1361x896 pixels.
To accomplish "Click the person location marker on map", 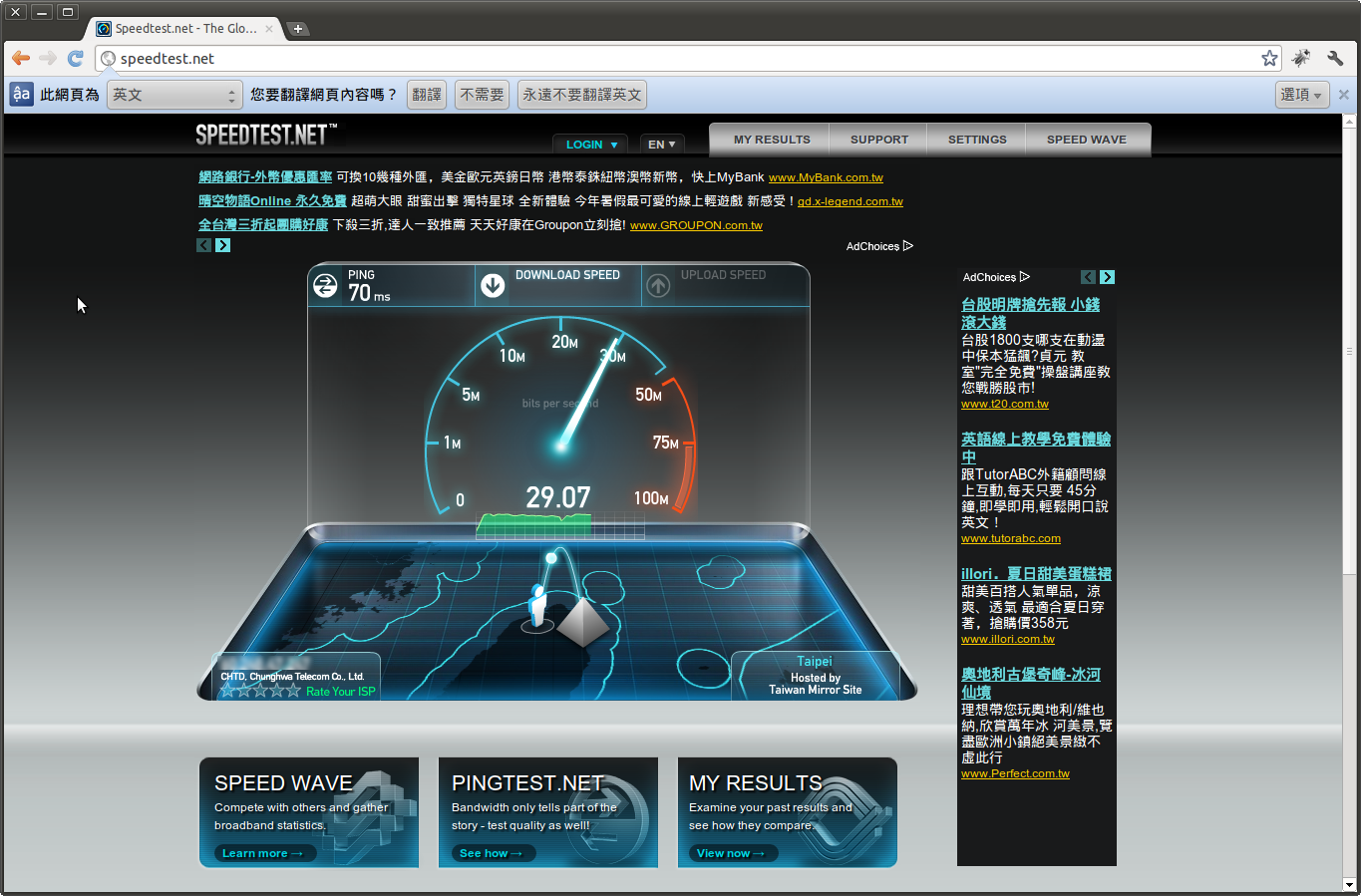I will [538, 608].
